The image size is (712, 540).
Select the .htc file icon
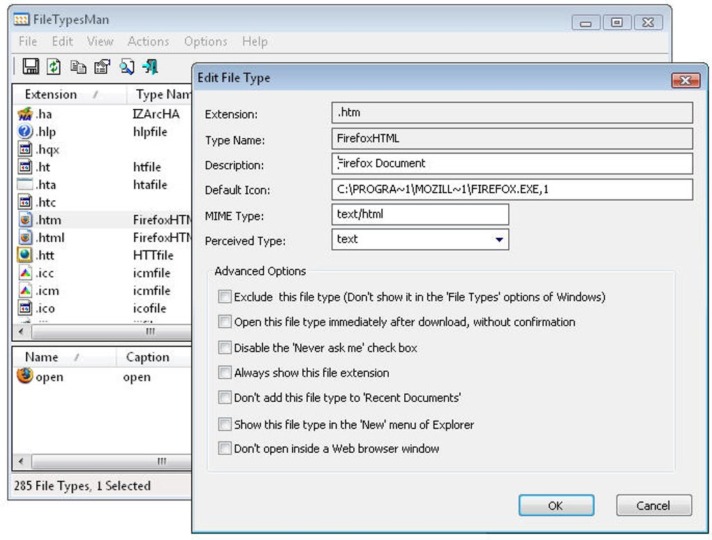25,202
